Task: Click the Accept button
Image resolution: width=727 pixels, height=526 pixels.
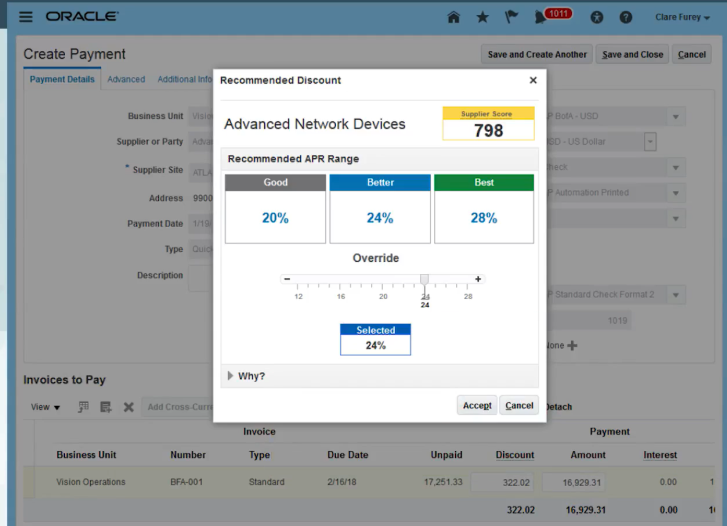Action: [477, 405]
